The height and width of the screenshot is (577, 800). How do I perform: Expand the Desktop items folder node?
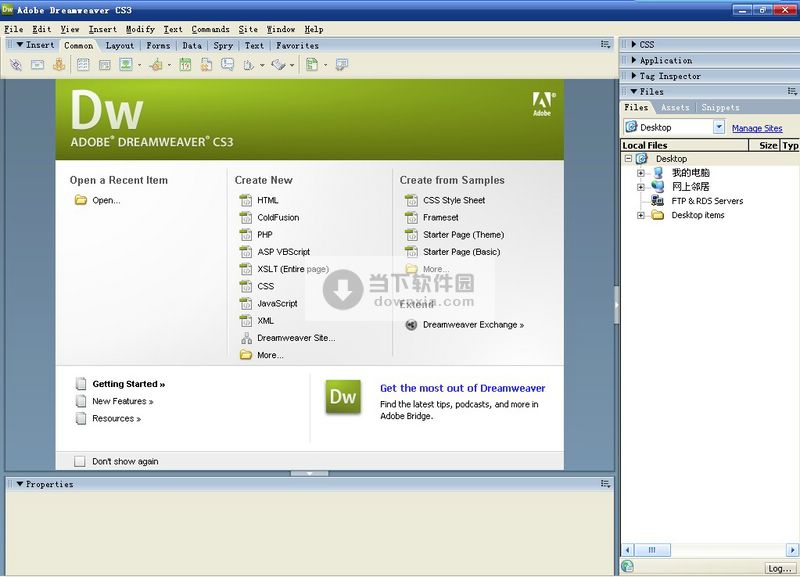pos(641,215)
